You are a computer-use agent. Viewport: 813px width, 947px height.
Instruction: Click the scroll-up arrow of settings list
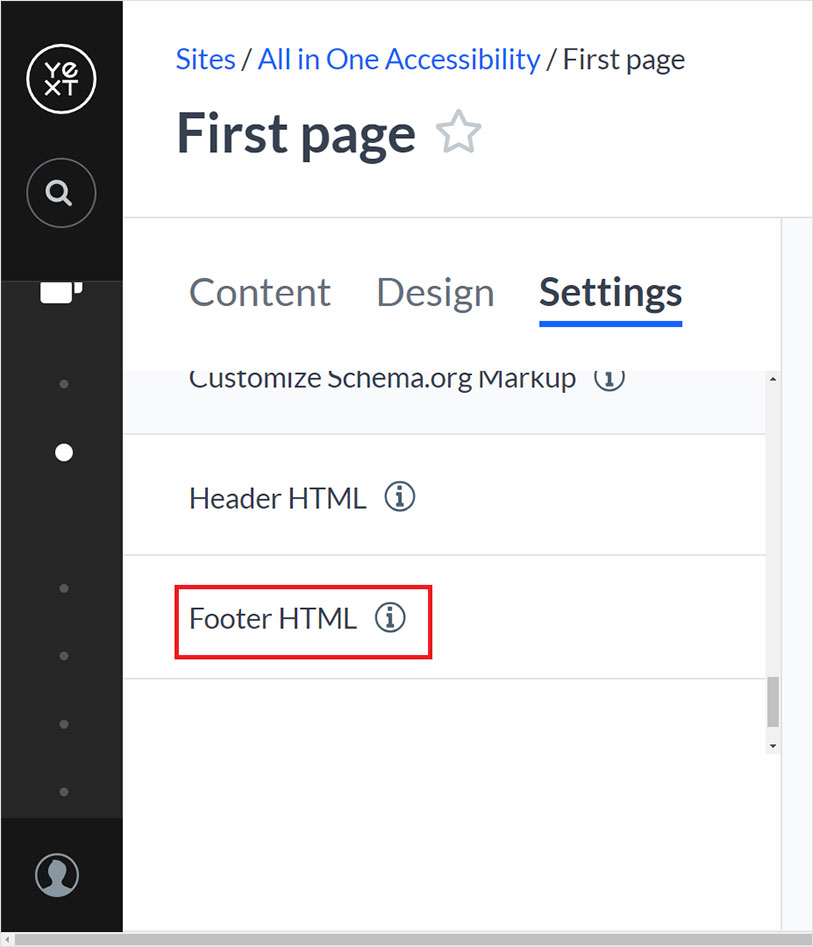point(772,380)
